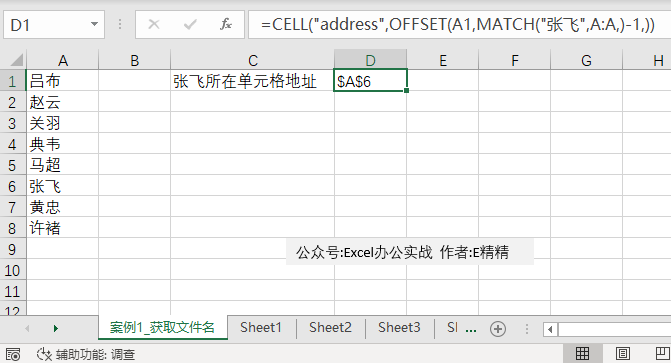Click the tab bar split handle dots
This screenshot has height=363, width=671.
527,329
